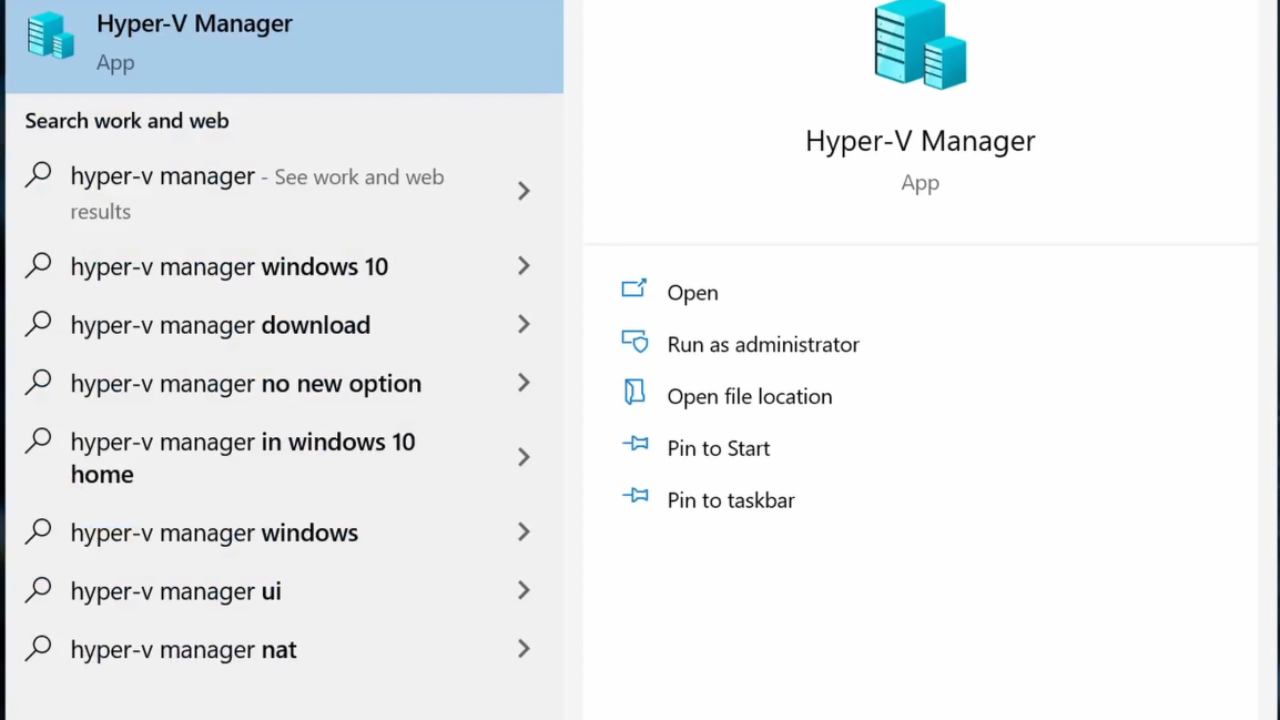Click the Hyper-V Manager icon in results list
This screenshot has width=1280, height=720.
point(50,36)
